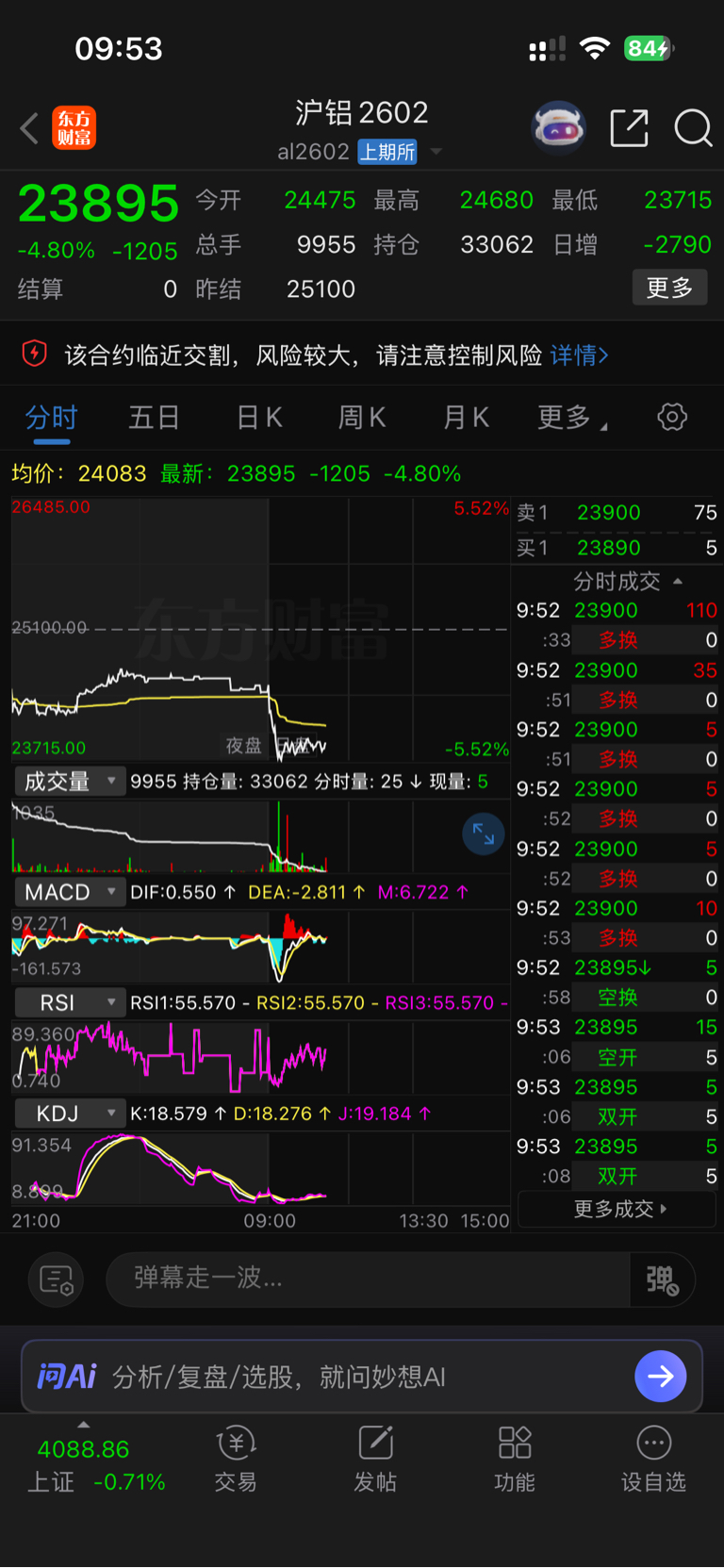724x1568 pixels.
Task: Tap the 9:52 trade with volume 110
Action: [617, 610]
